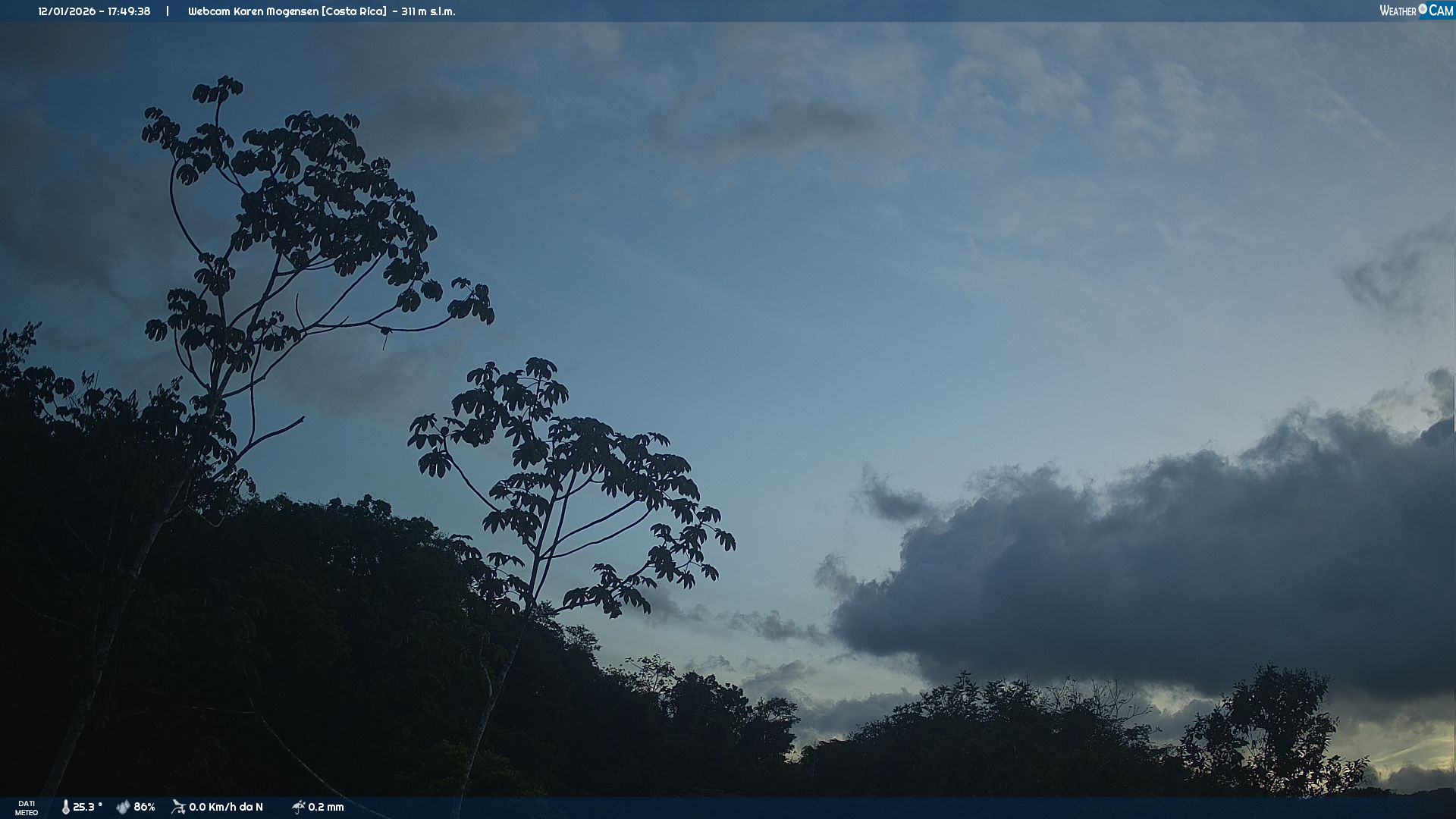Click the 17:49:38 timestamp

coord(129,11)
